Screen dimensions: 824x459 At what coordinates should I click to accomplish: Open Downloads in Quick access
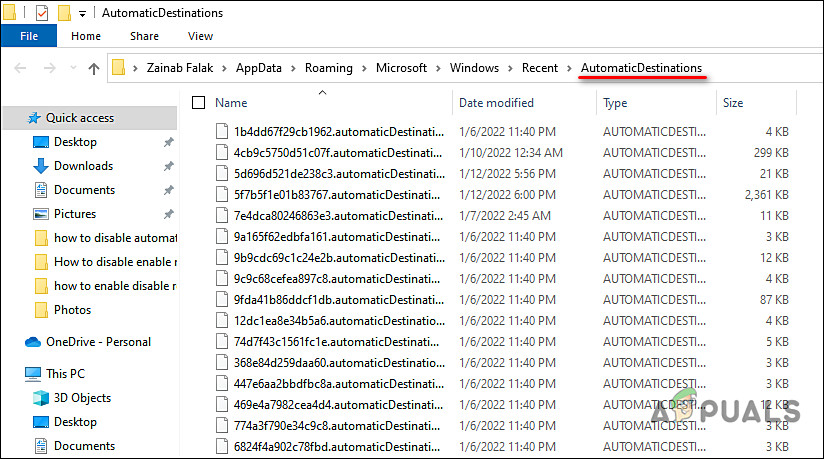(84, 166)
